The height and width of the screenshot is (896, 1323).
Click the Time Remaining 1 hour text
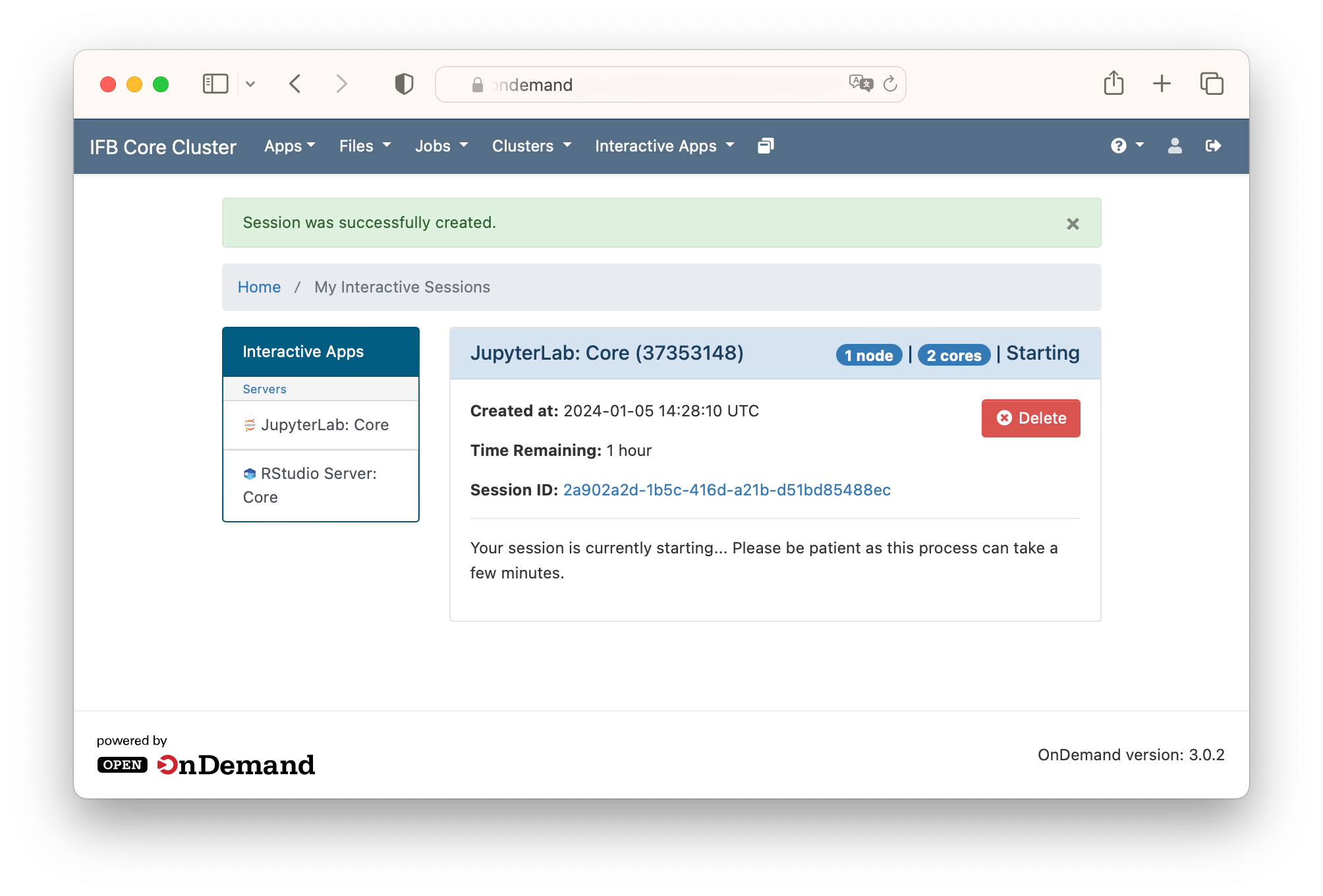pyautogui.click(x=561, y=451)
